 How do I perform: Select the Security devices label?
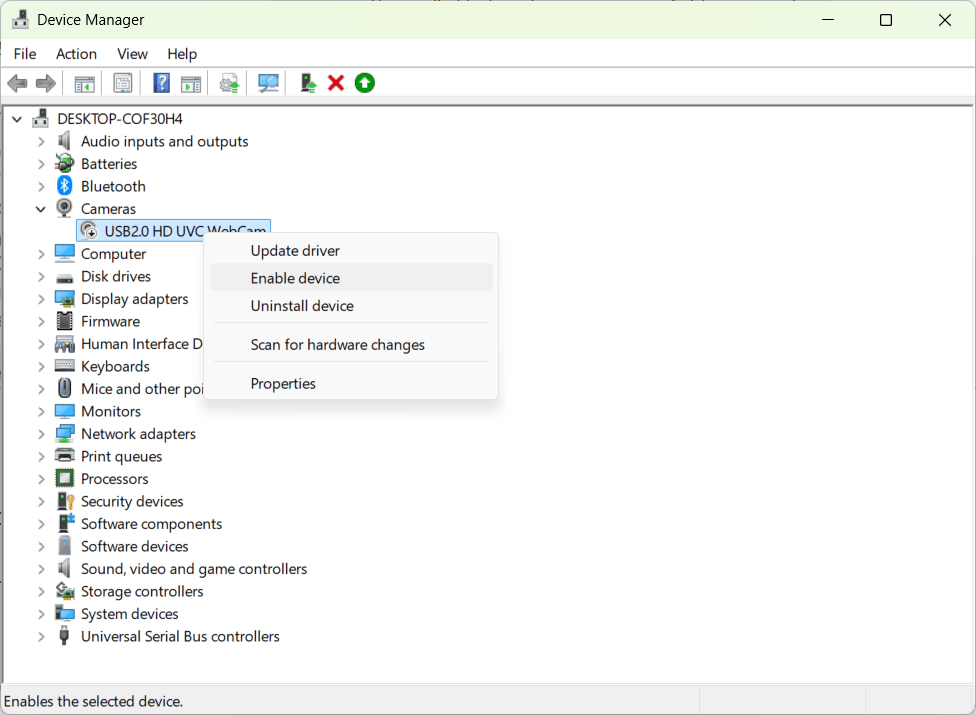[x=132, y=501]
